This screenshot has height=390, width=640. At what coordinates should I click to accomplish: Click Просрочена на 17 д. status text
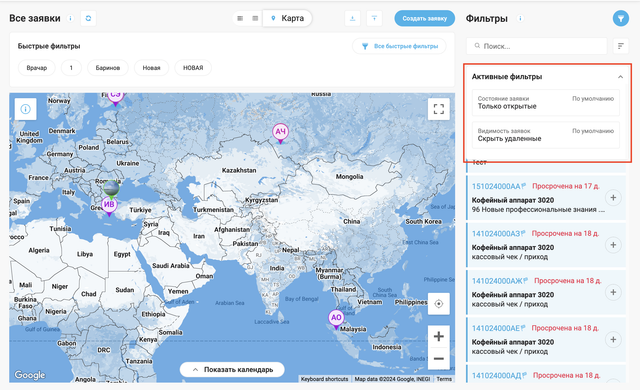[566, 186]
